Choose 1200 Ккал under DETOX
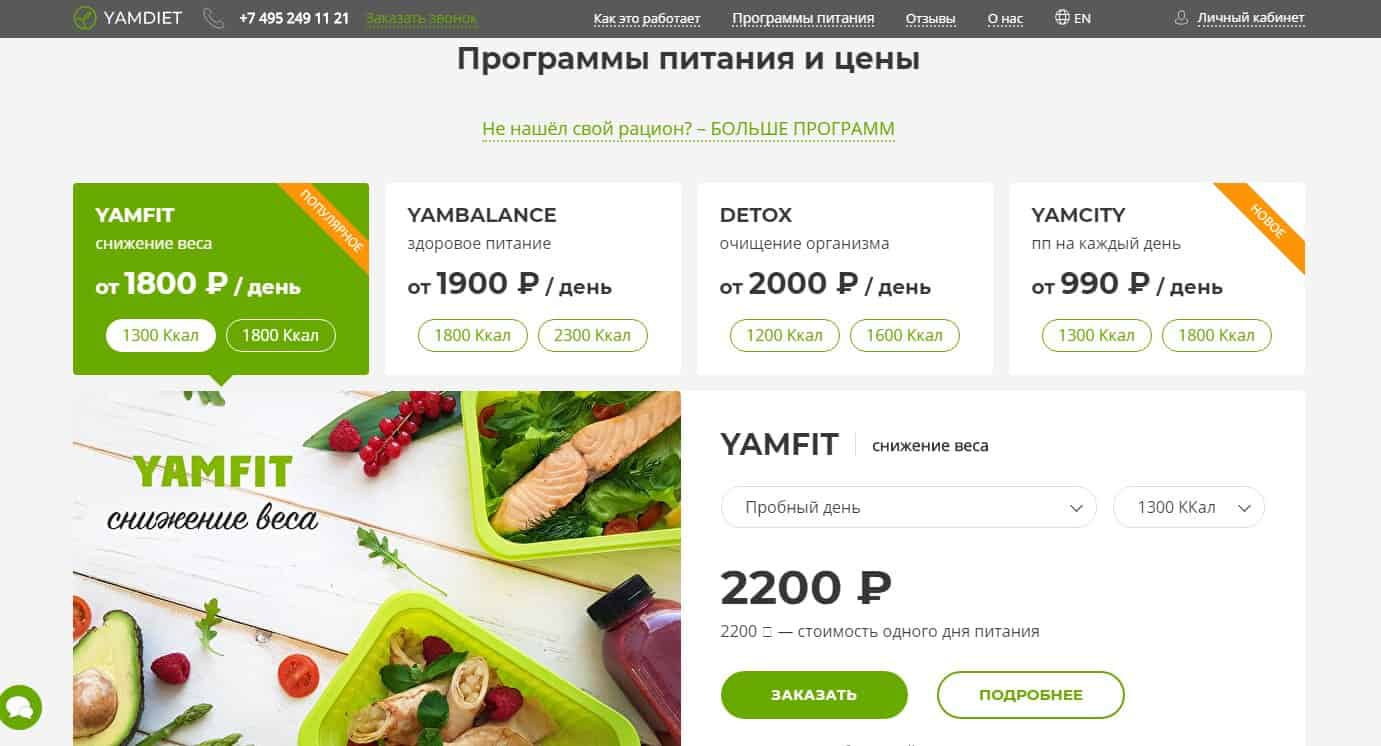 point(785,335)
